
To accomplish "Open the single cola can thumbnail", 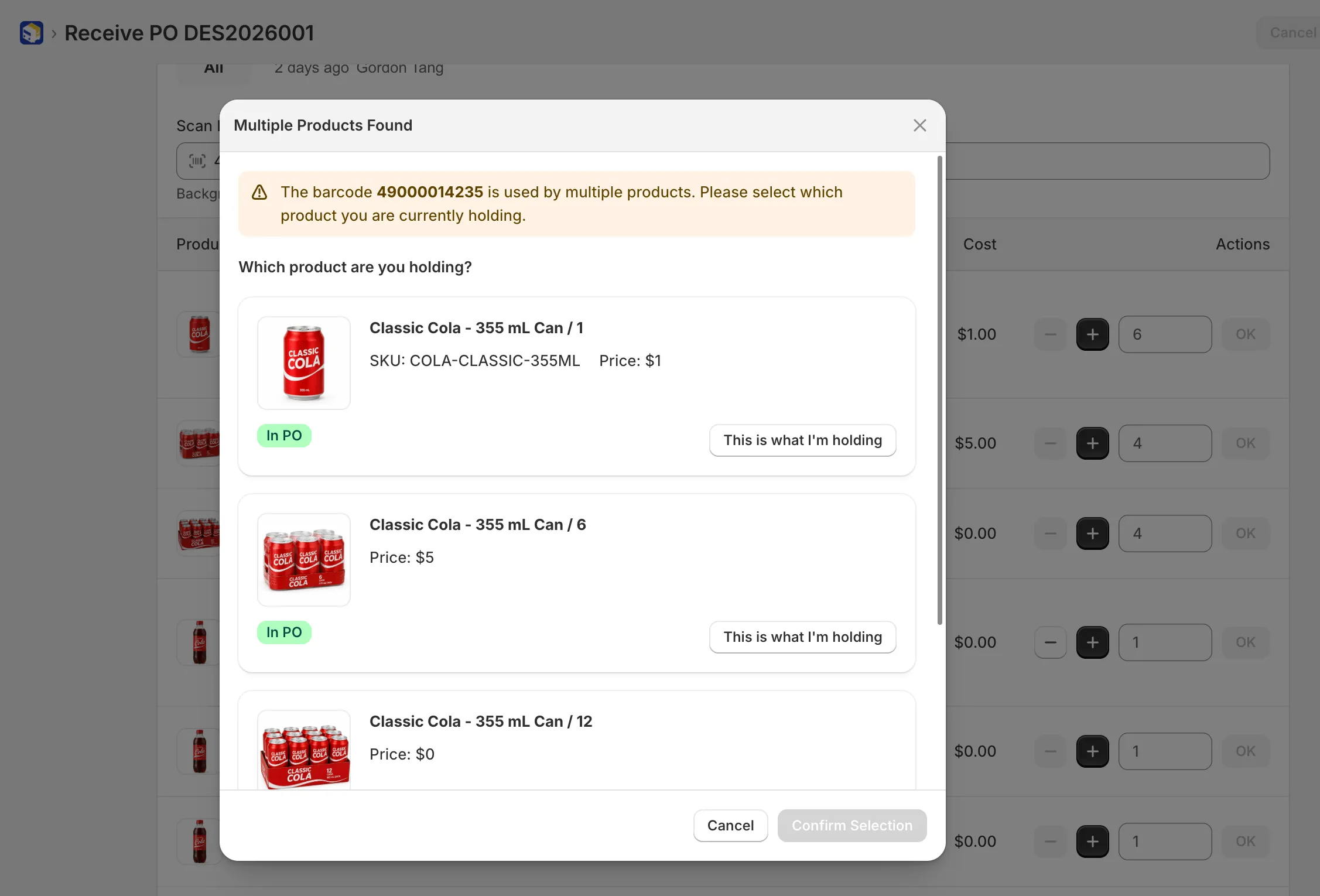I will [x=304, y=363].
